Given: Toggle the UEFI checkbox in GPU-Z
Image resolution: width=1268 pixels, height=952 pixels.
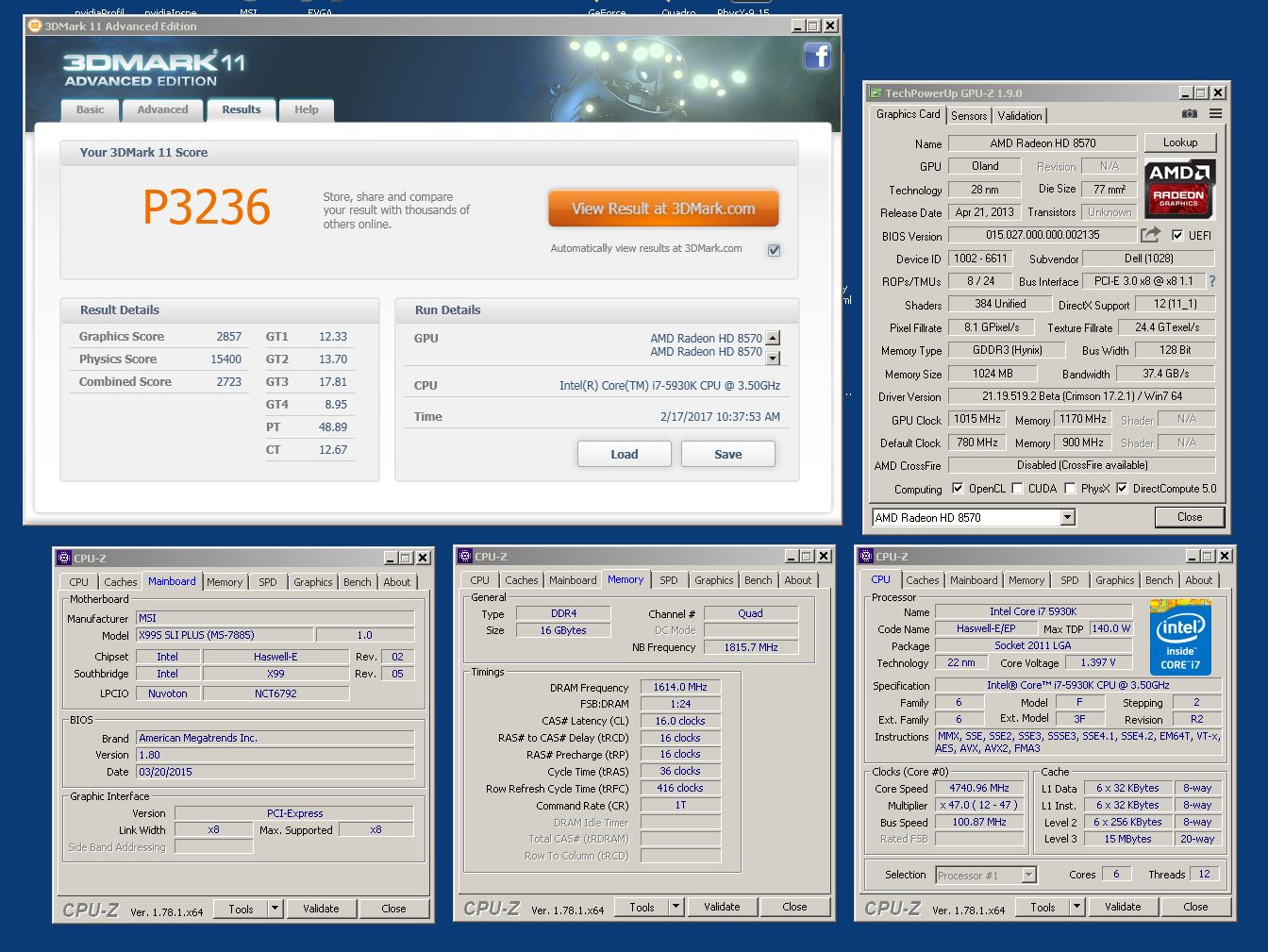Looking at the screenshot, I should pos(1176,235).
